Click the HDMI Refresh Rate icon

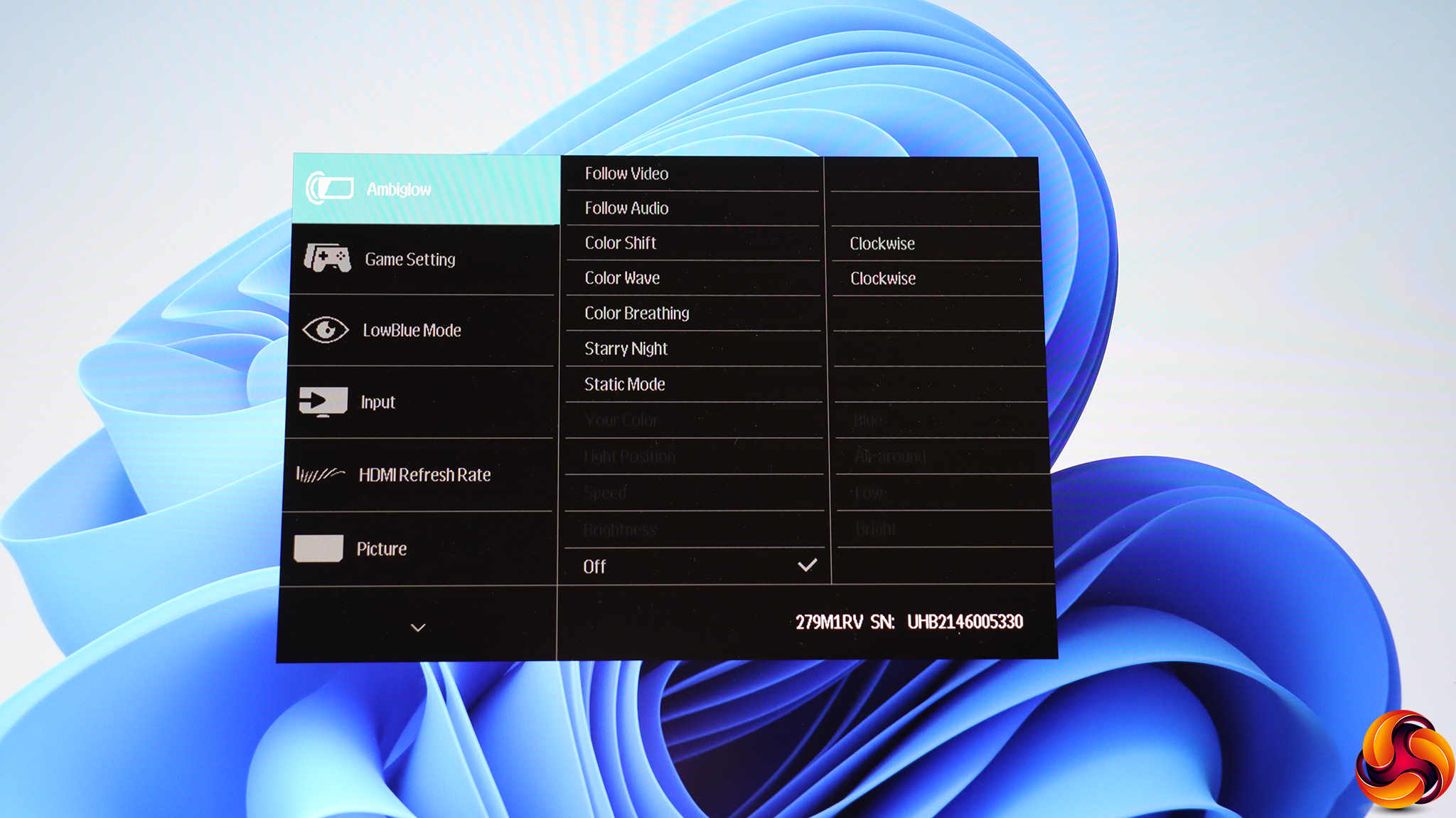coord(320,474)
